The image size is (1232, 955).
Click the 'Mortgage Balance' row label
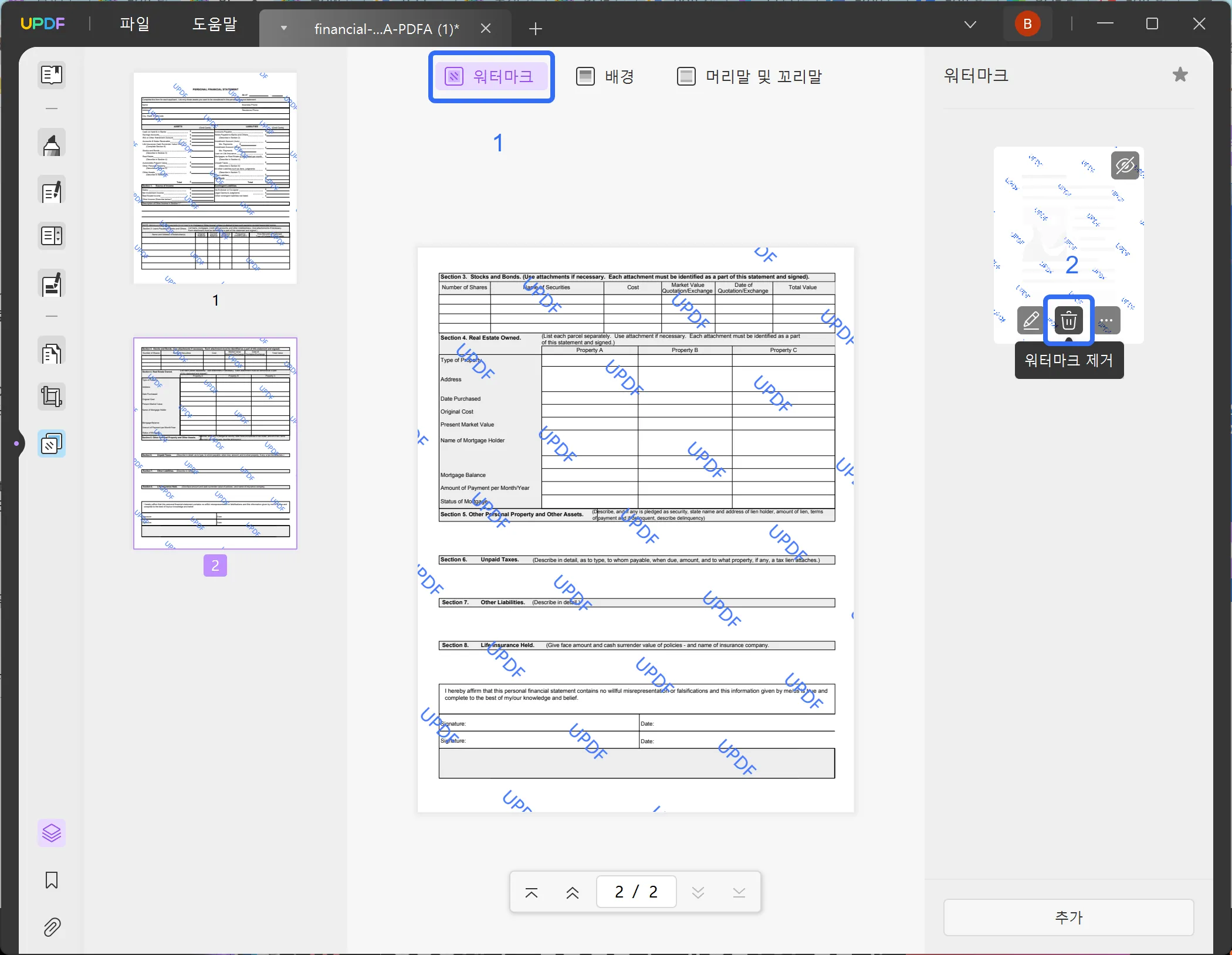point(463,475)
